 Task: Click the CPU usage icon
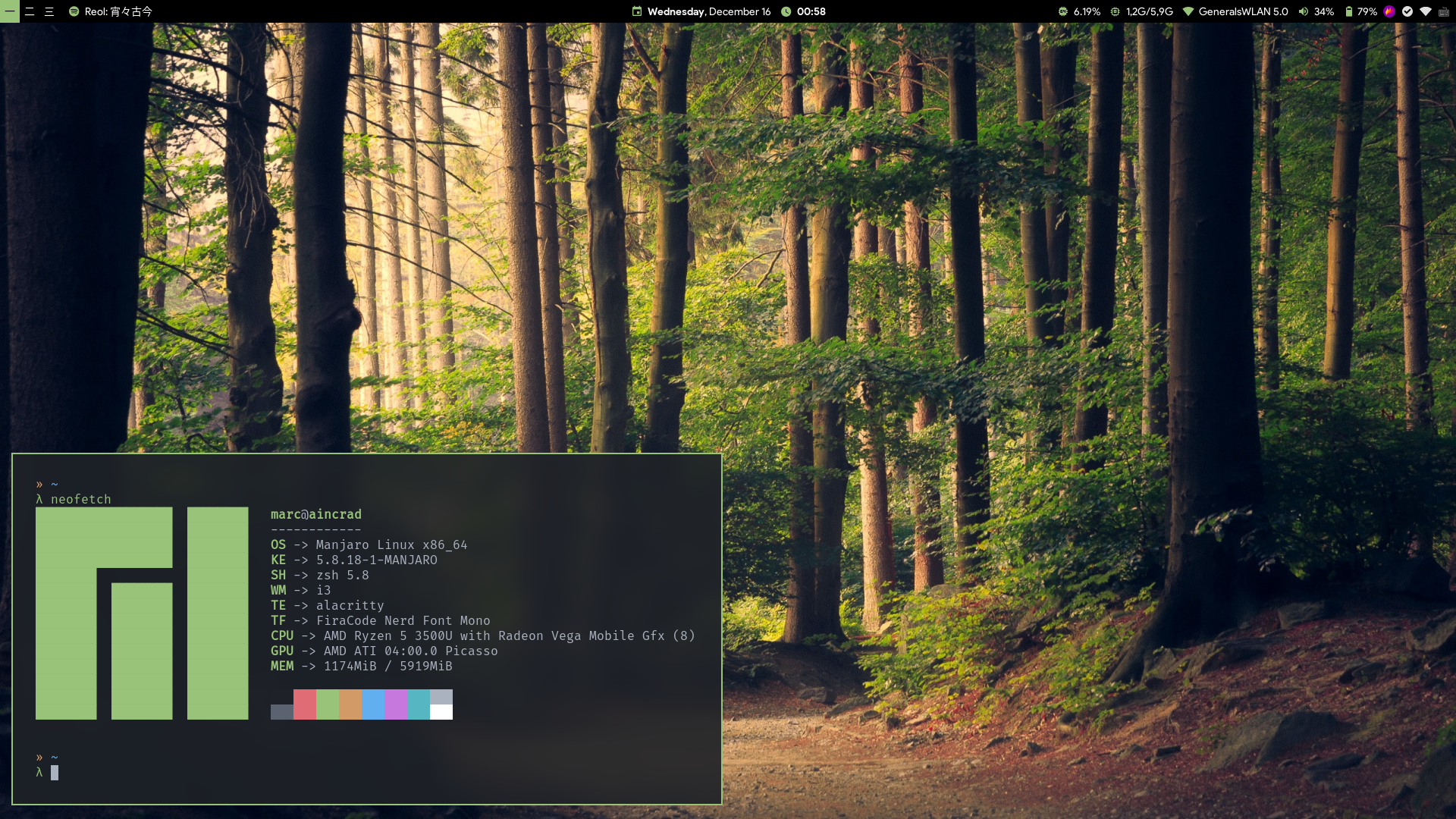tap(1063, 11)
